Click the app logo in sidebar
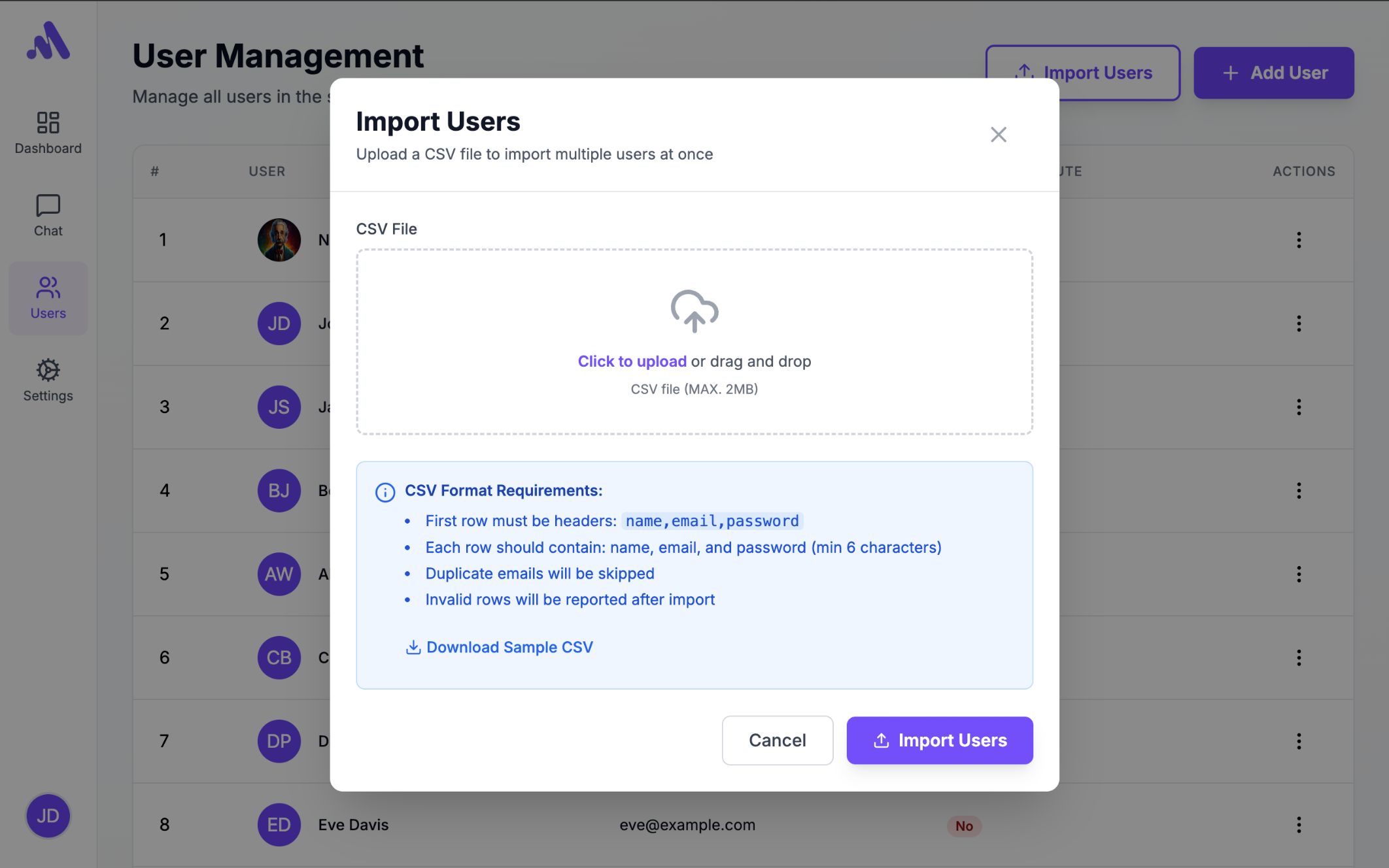 coord(48,42)
